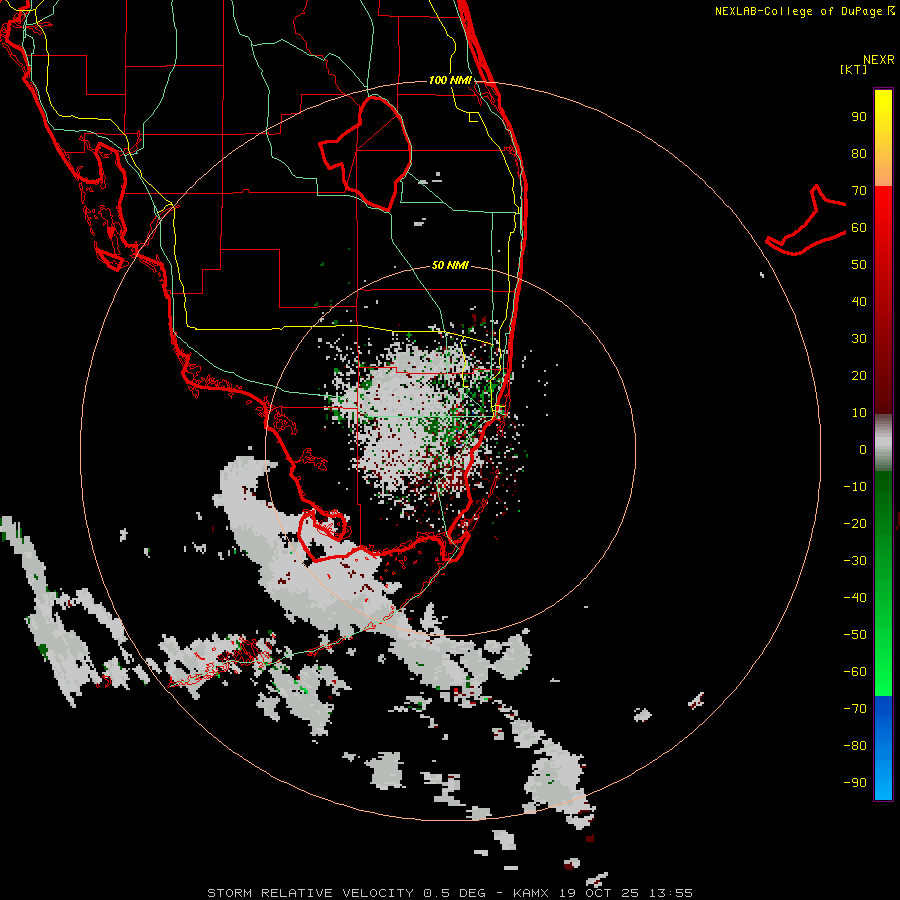The width and height of the screenshot is (900, 900).
Task: Click the 0 value on velocity scale
Action: pyautogui.click(x=863, y=450)
